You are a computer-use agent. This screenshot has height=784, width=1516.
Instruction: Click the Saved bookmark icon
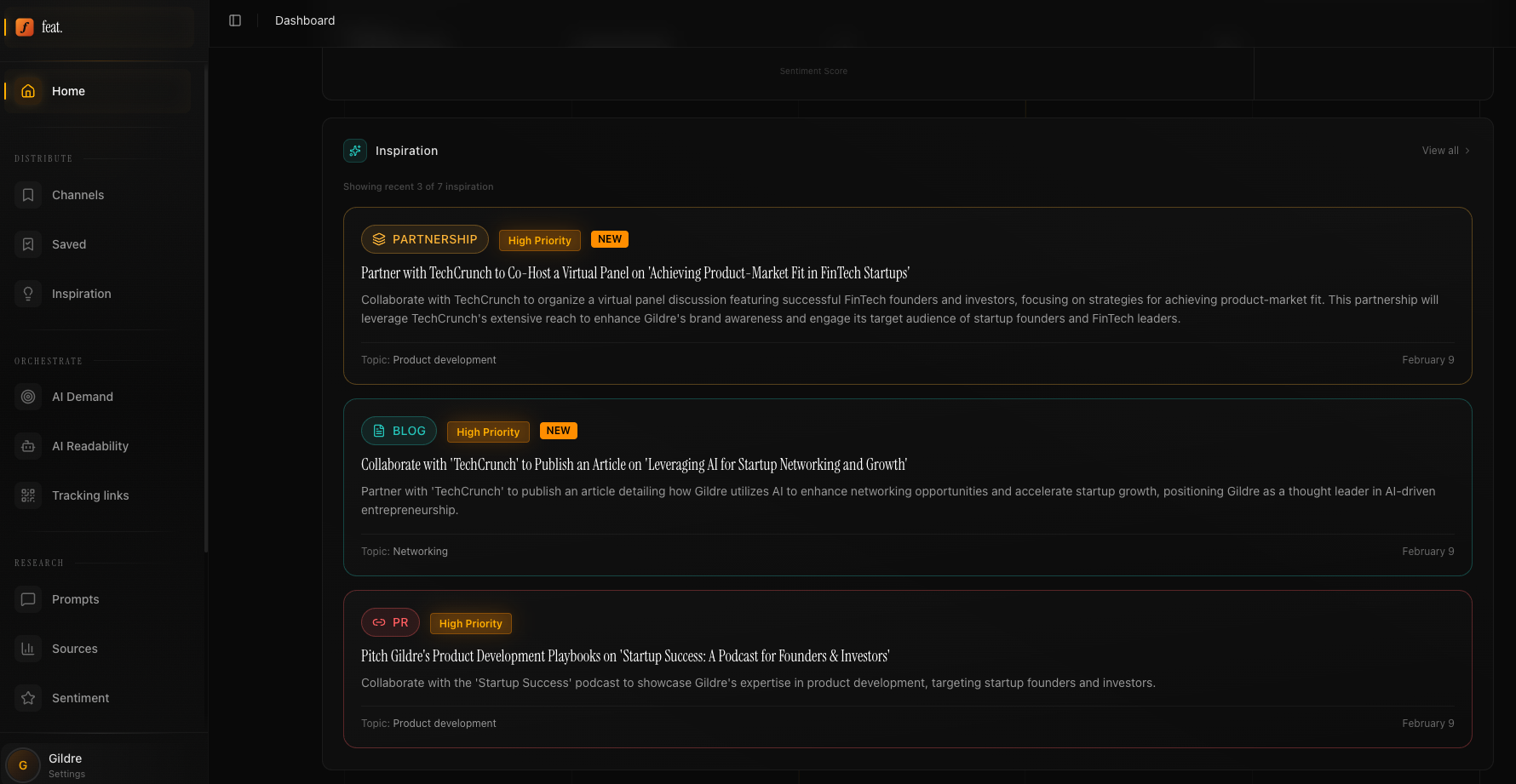[28, 244]
